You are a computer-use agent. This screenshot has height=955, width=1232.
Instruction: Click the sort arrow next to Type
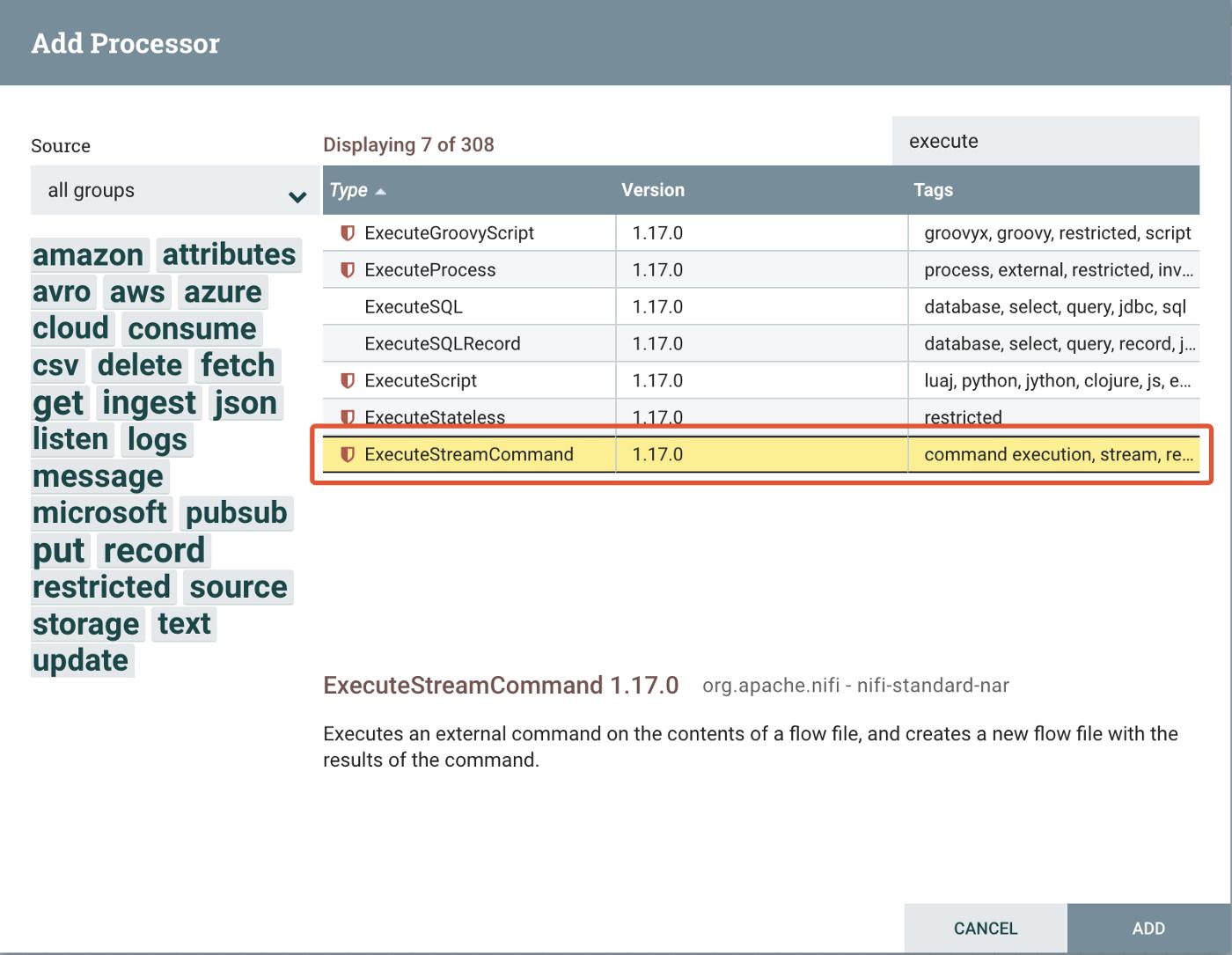(381, 191)
